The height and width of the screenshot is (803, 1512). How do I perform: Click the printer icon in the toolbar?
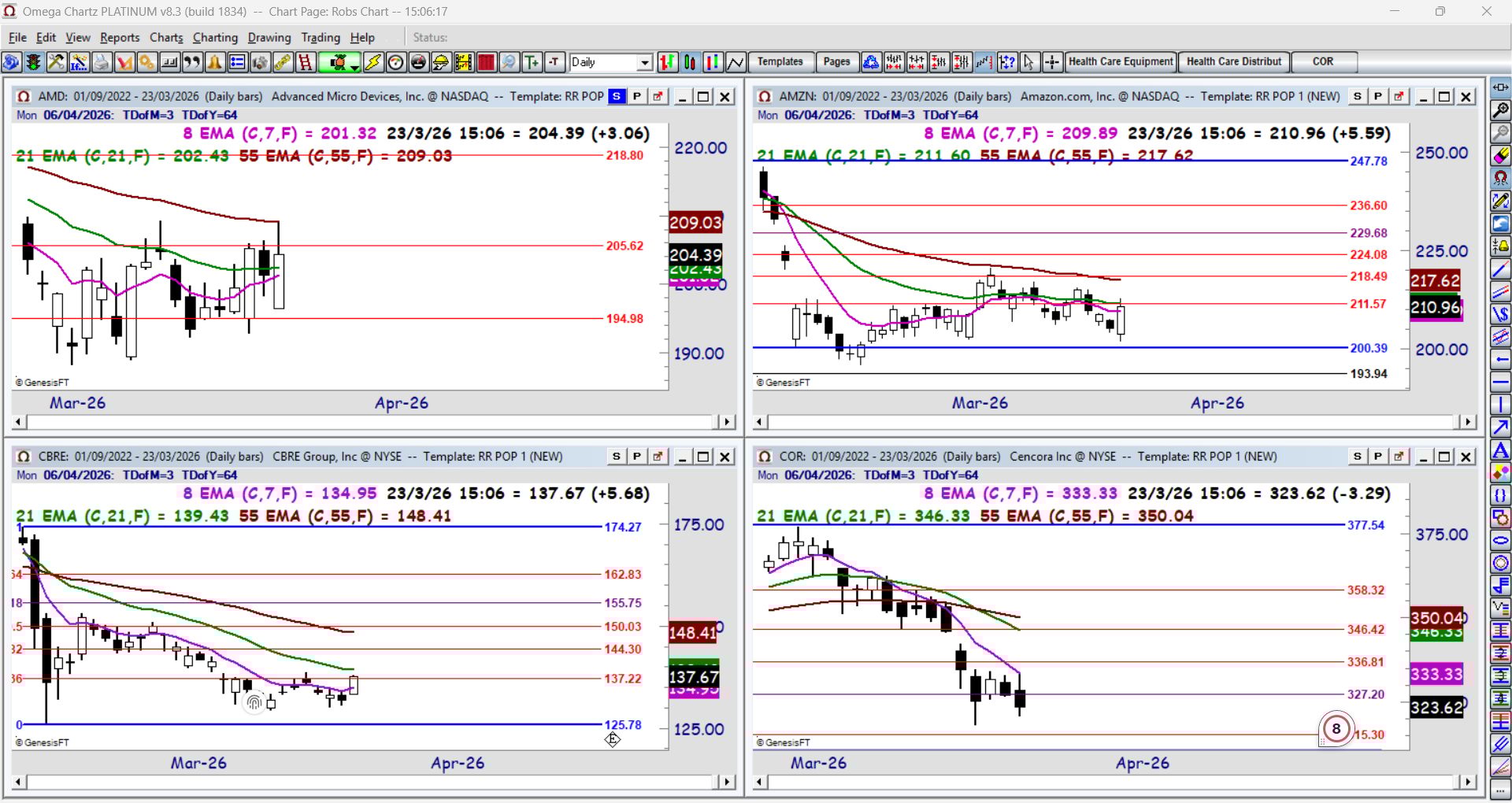coord(101,62)
